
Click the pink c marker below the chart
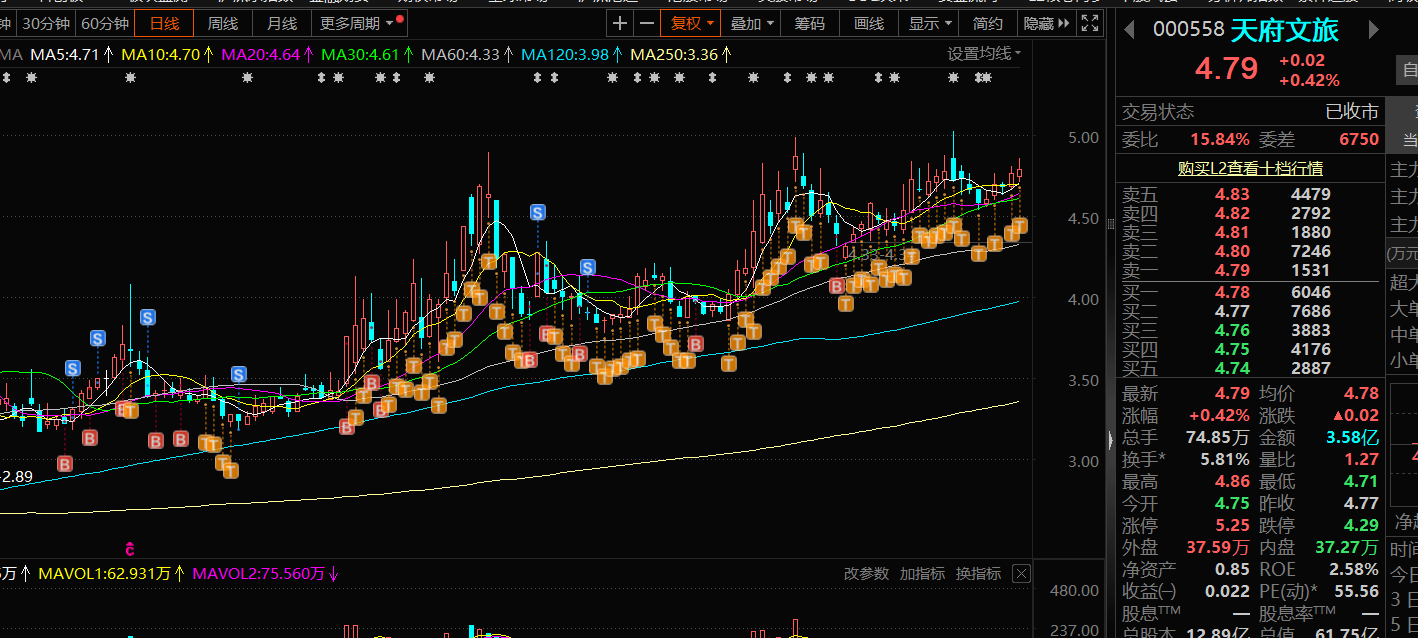pos(129,548)
